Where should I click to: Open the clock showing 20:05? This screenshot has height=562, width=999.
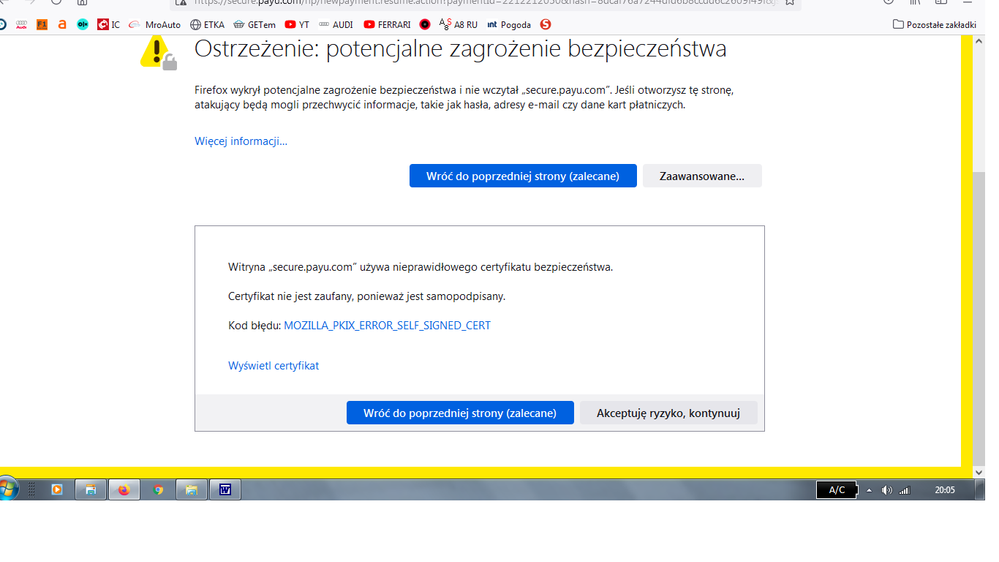[944, 490]
